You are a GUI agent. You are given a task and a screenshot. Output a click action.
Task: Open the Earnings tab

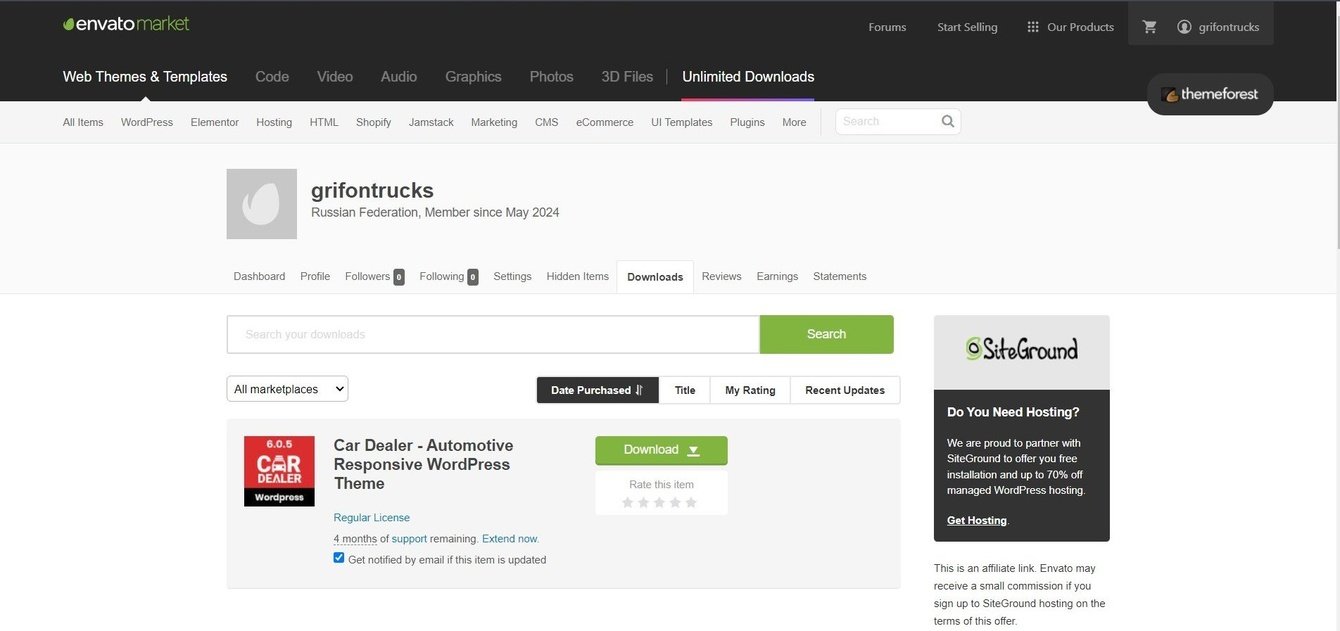pos(777,276)
